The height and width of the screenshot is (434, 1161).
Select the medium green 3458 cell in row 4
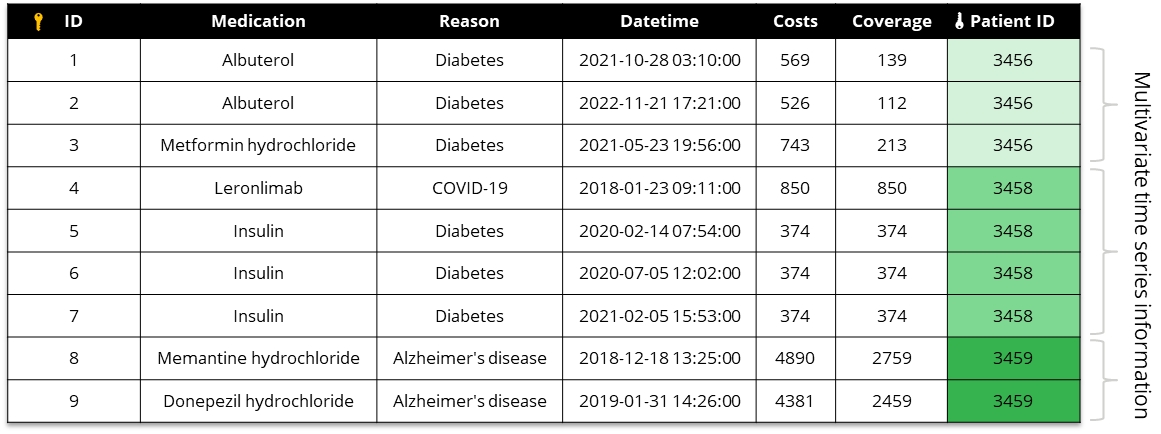click(x=1012, y=188)
